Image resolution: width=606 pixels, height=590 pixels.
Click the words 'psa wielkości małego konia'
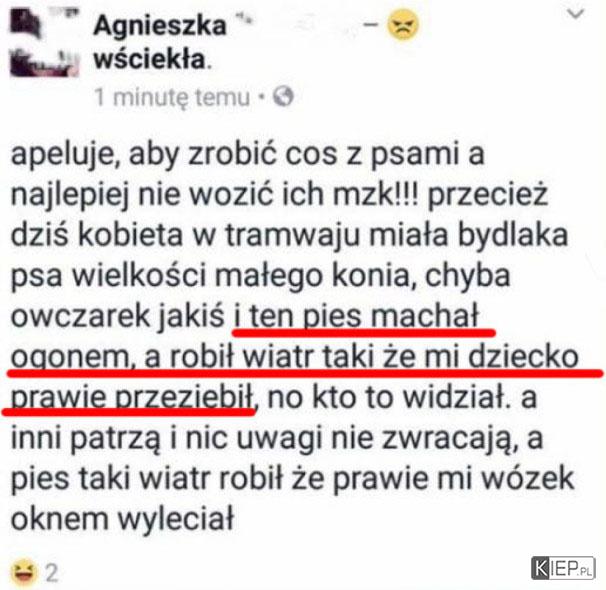click(x=213, y=276)
